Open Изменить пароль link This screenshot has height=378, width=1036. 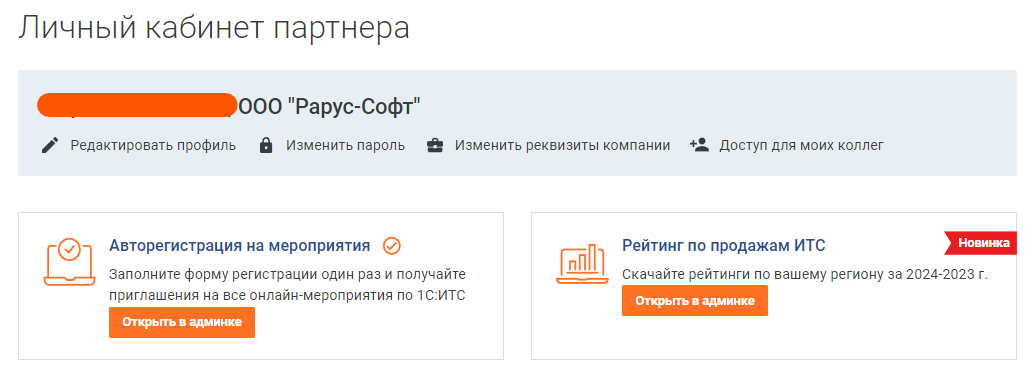[346, 145]
